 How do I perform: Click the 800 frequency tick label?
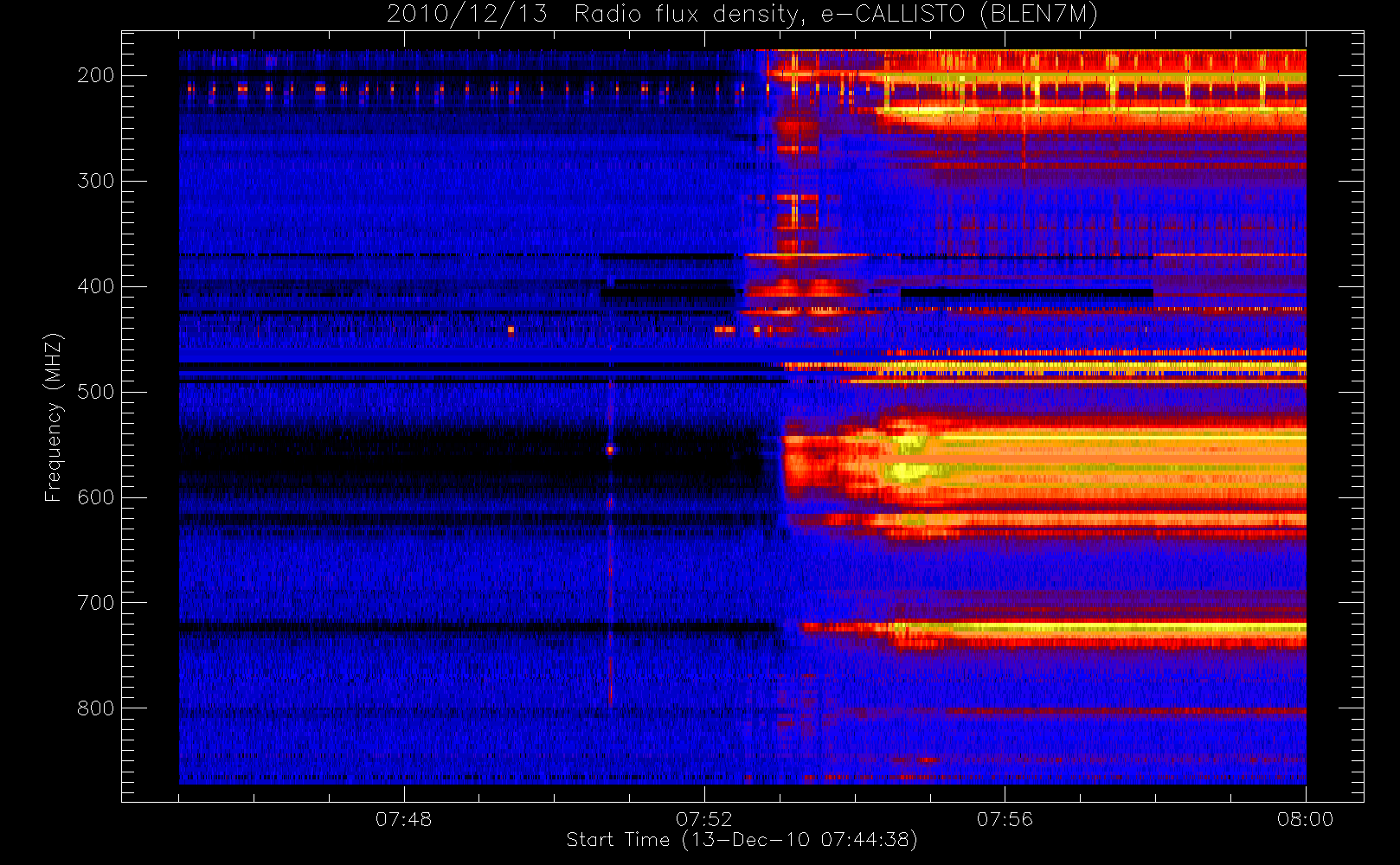click(x=95, y=709)
